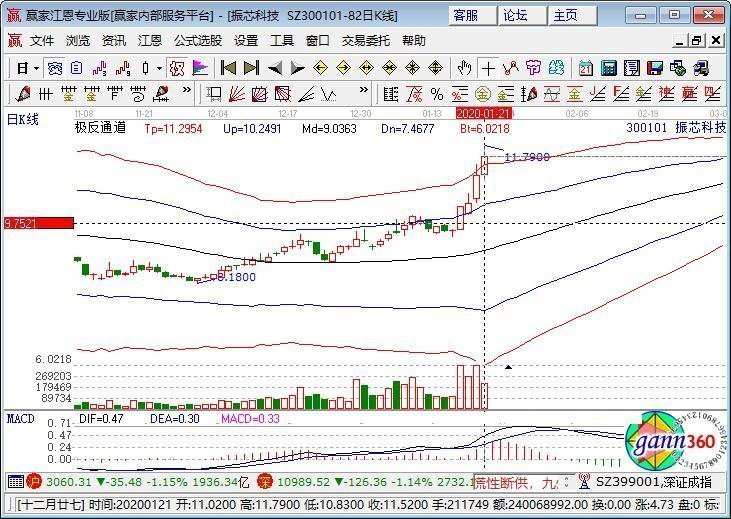
Task: Select the red pencil drawing tool
Action: 22,94
